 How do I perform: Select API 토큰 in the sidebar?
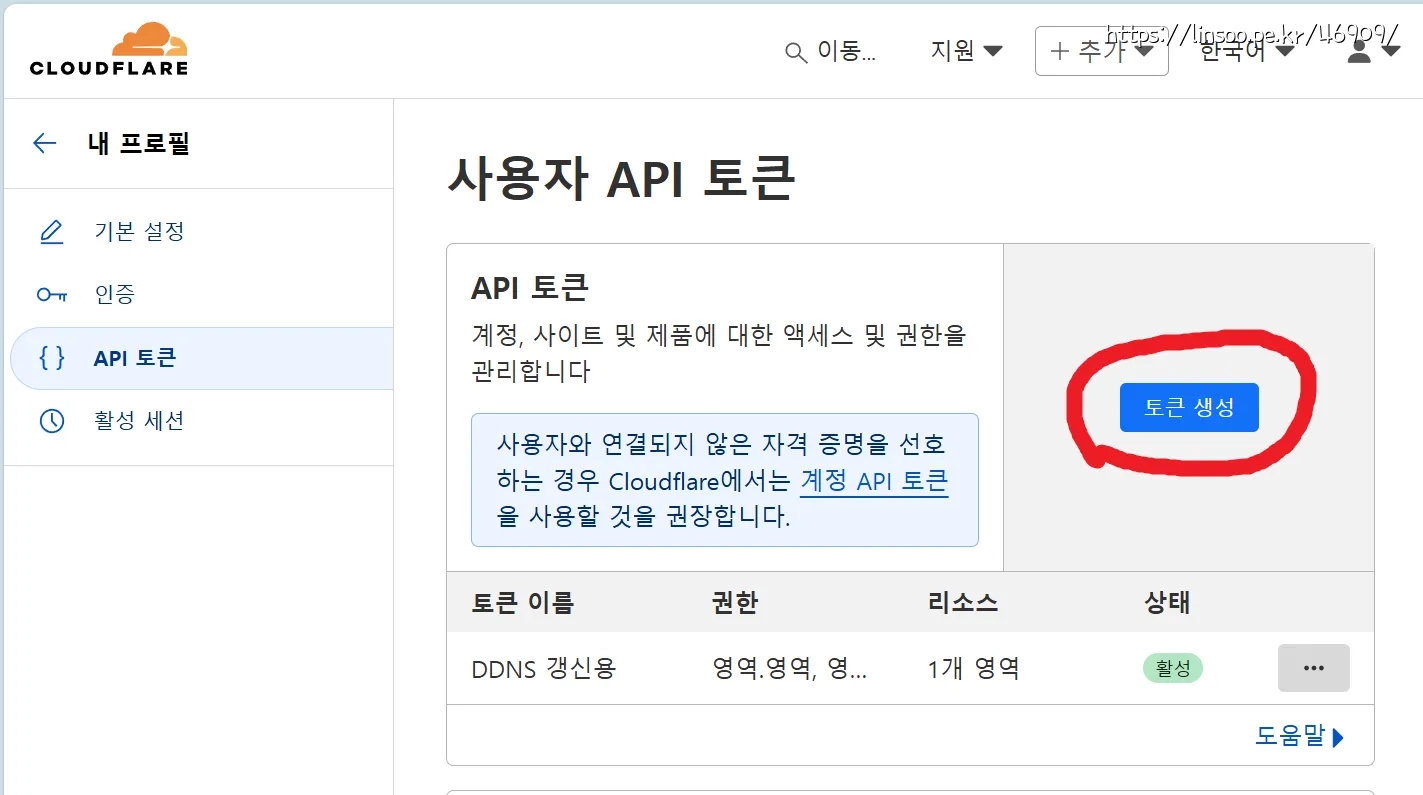201,358
